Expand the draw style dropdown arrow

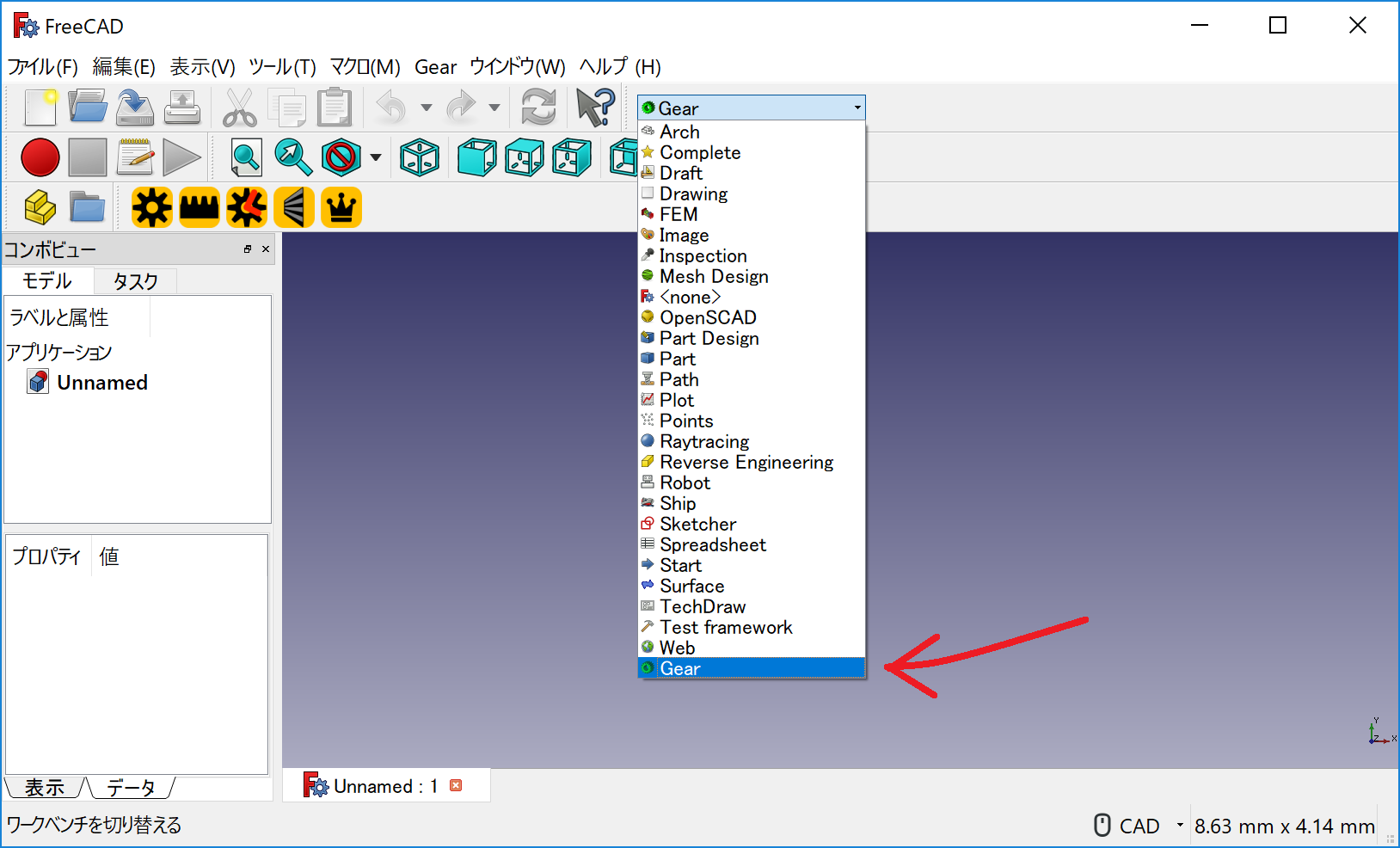coord(376,157)
